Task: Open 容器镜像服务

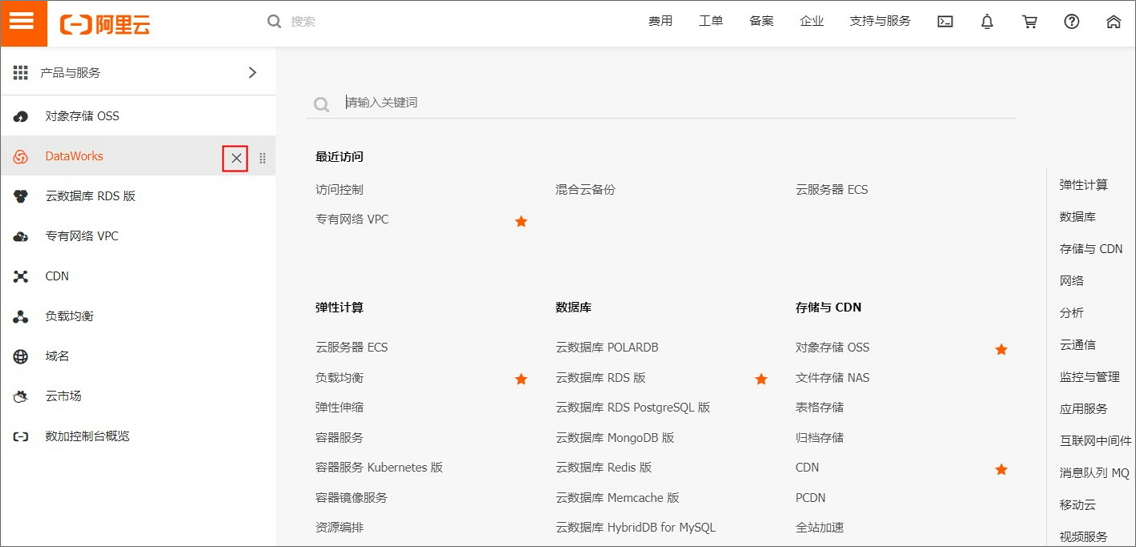Action: click(351, 498)
